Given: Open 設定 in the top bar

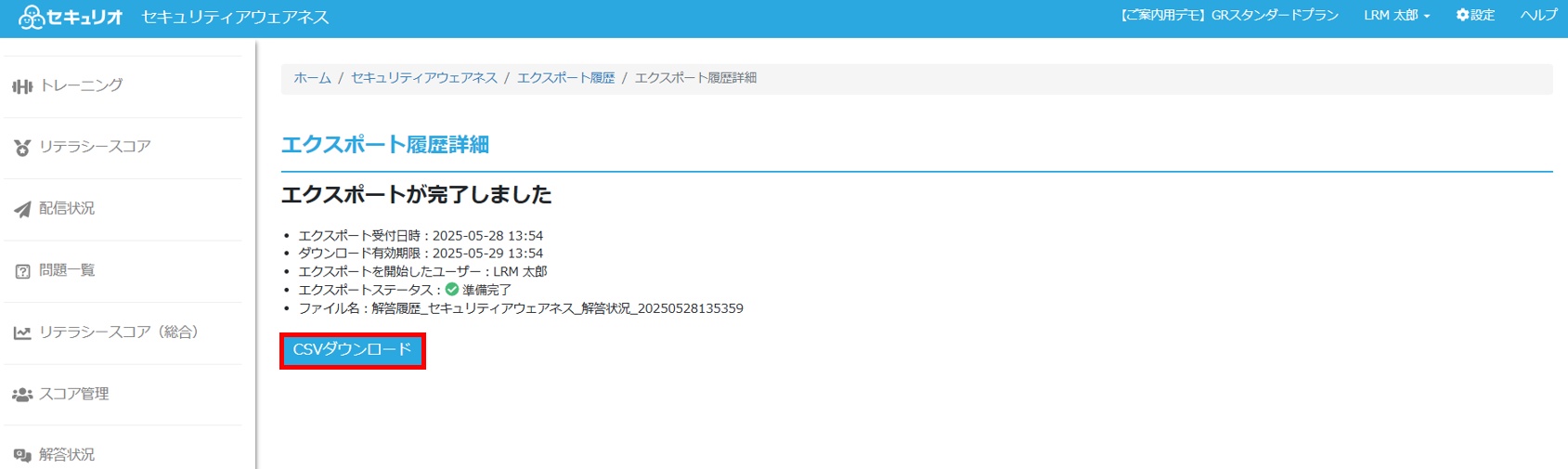Looking at the screenshot, I should [x=1475, y=15].
